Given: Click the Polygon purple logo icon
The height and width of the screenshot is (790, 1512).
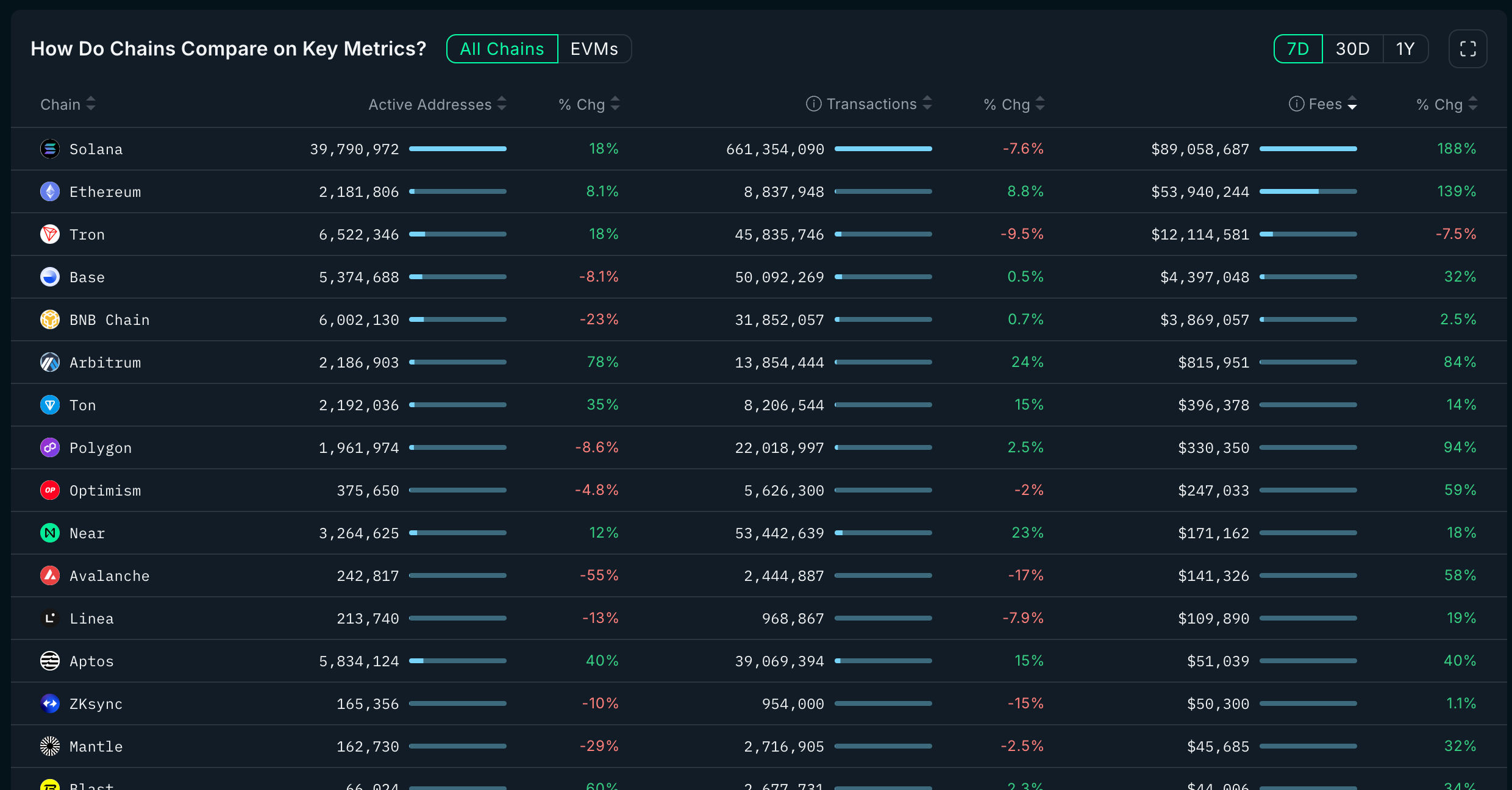Looking at the screenshot, I should coord(50,447).
